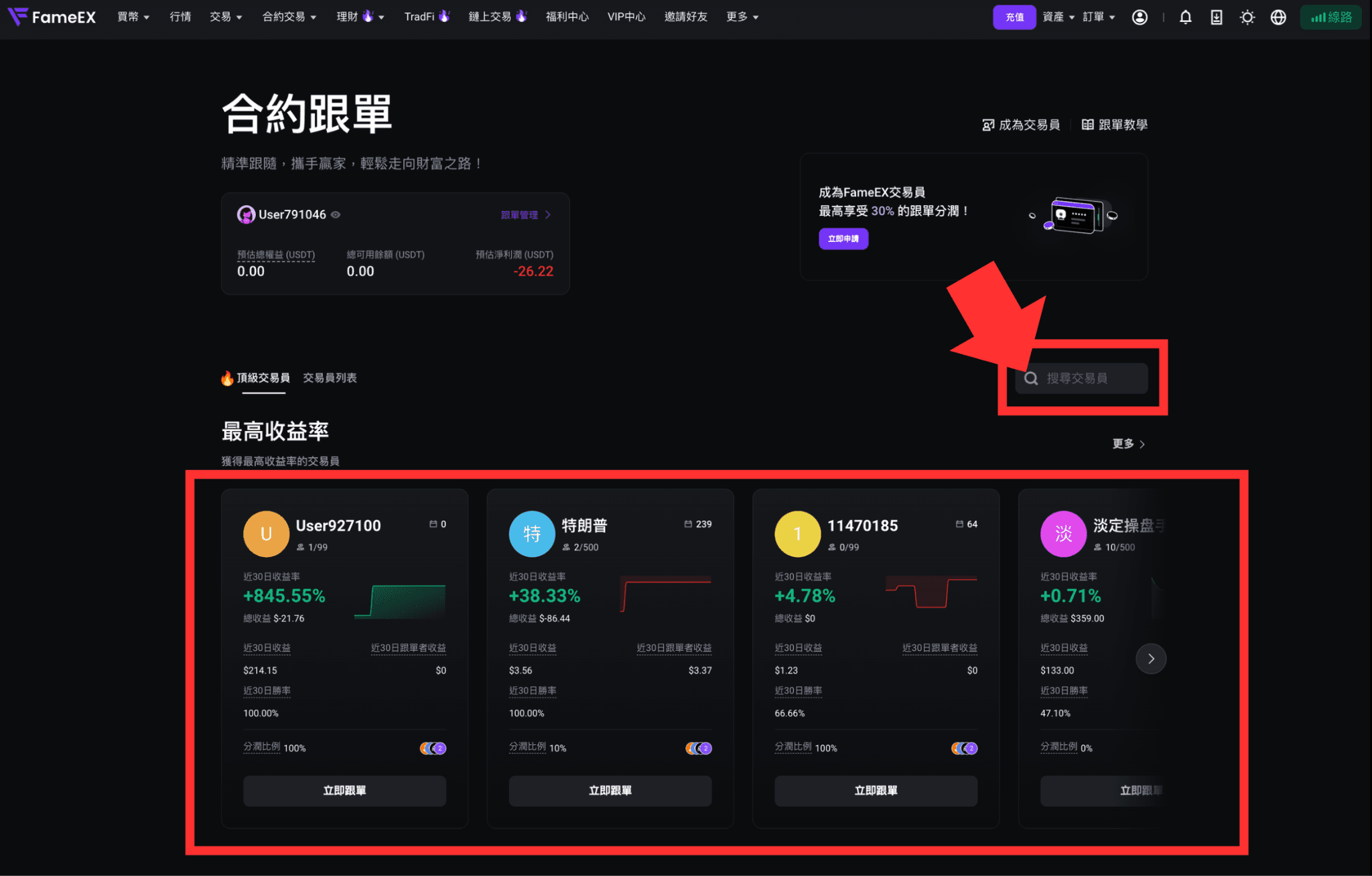Image resolution: width=1372 pixels, height=876 pixels.
Task: Click the 成為交易員 icon link
Action: tap(1021, 125)
